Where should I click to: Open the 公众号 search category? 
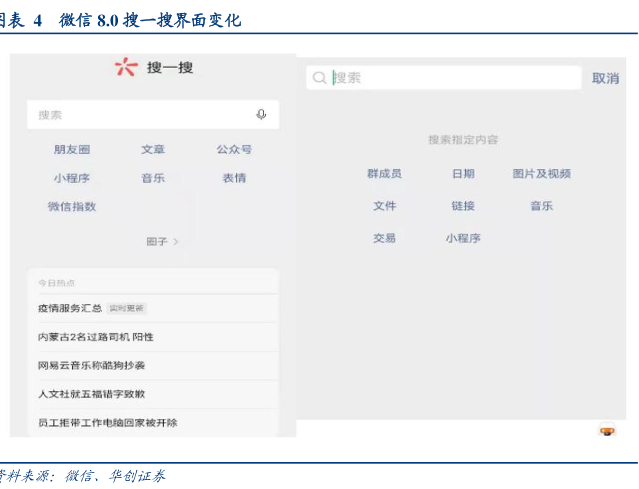[x=234, y=149]
